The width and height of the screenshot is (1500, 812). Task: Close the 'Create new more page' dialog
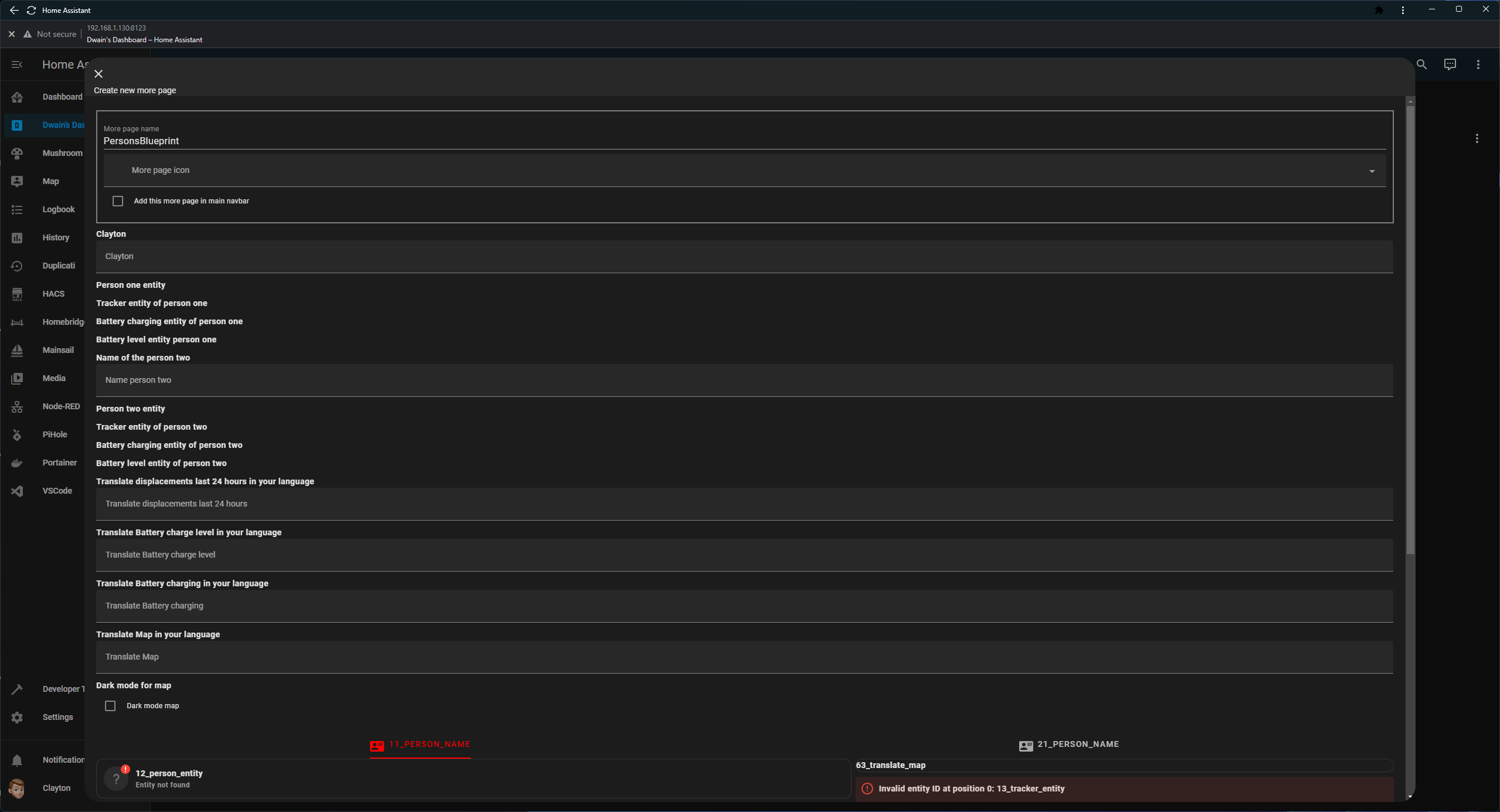(98, 74)
